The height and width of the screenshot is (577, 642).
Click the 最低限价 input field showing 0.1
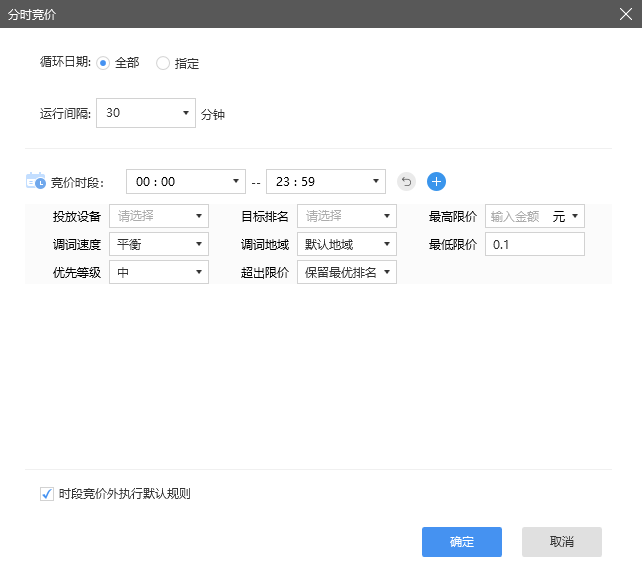(535, 244)
